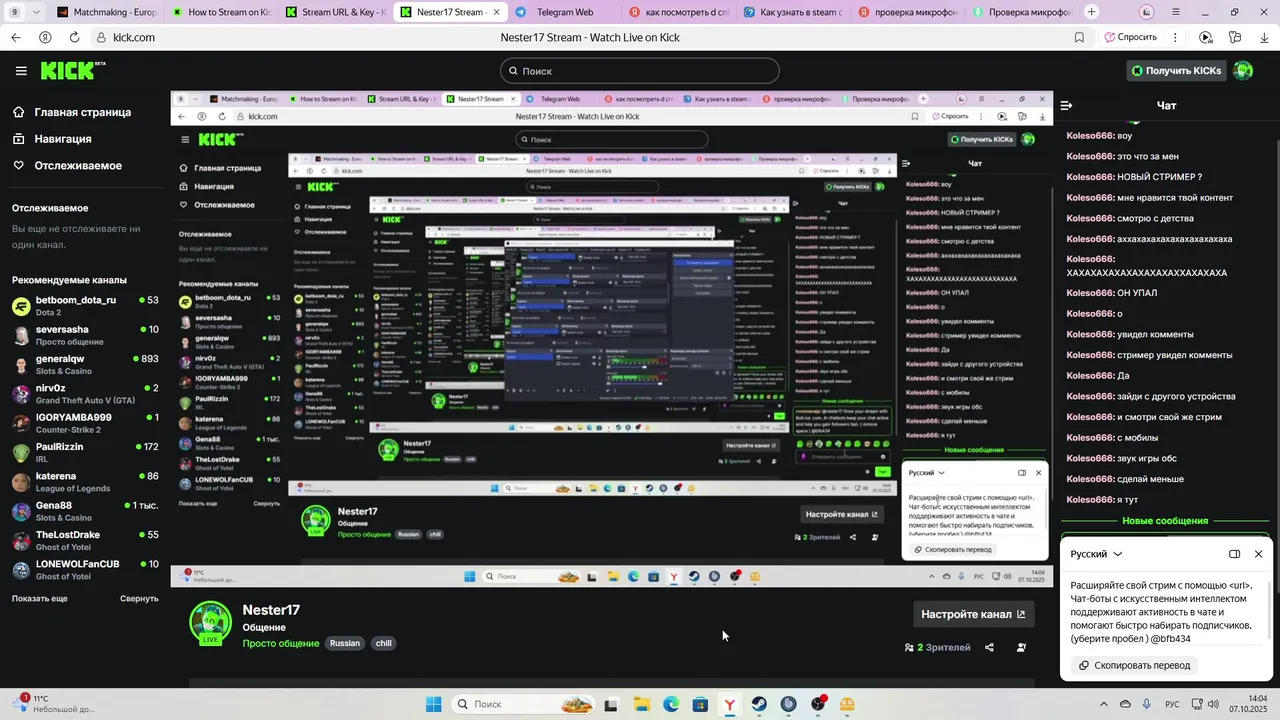Open the Gena88 channel entry

(85, 511)
